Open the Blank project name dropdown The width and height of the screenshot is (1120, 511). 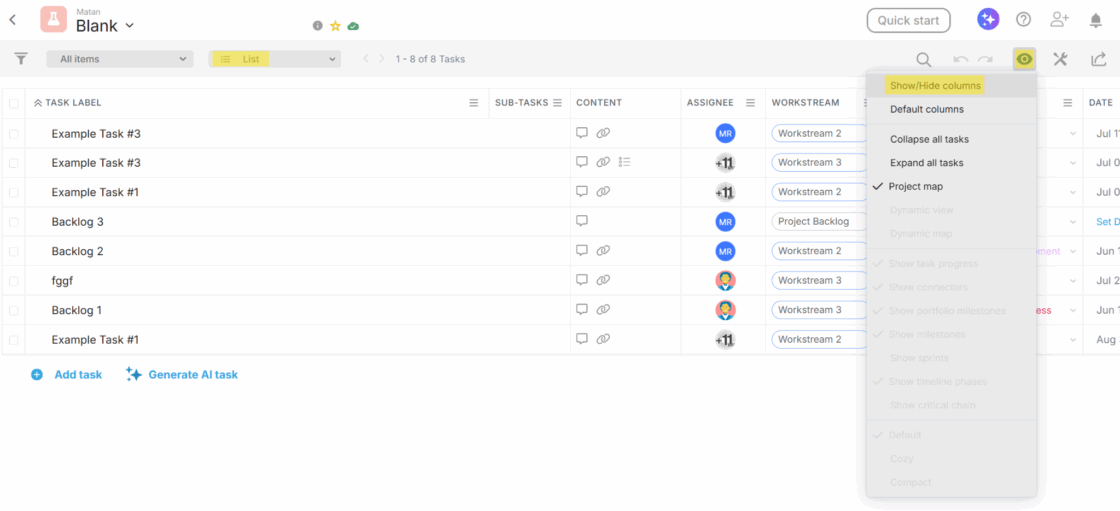point(105,26)
